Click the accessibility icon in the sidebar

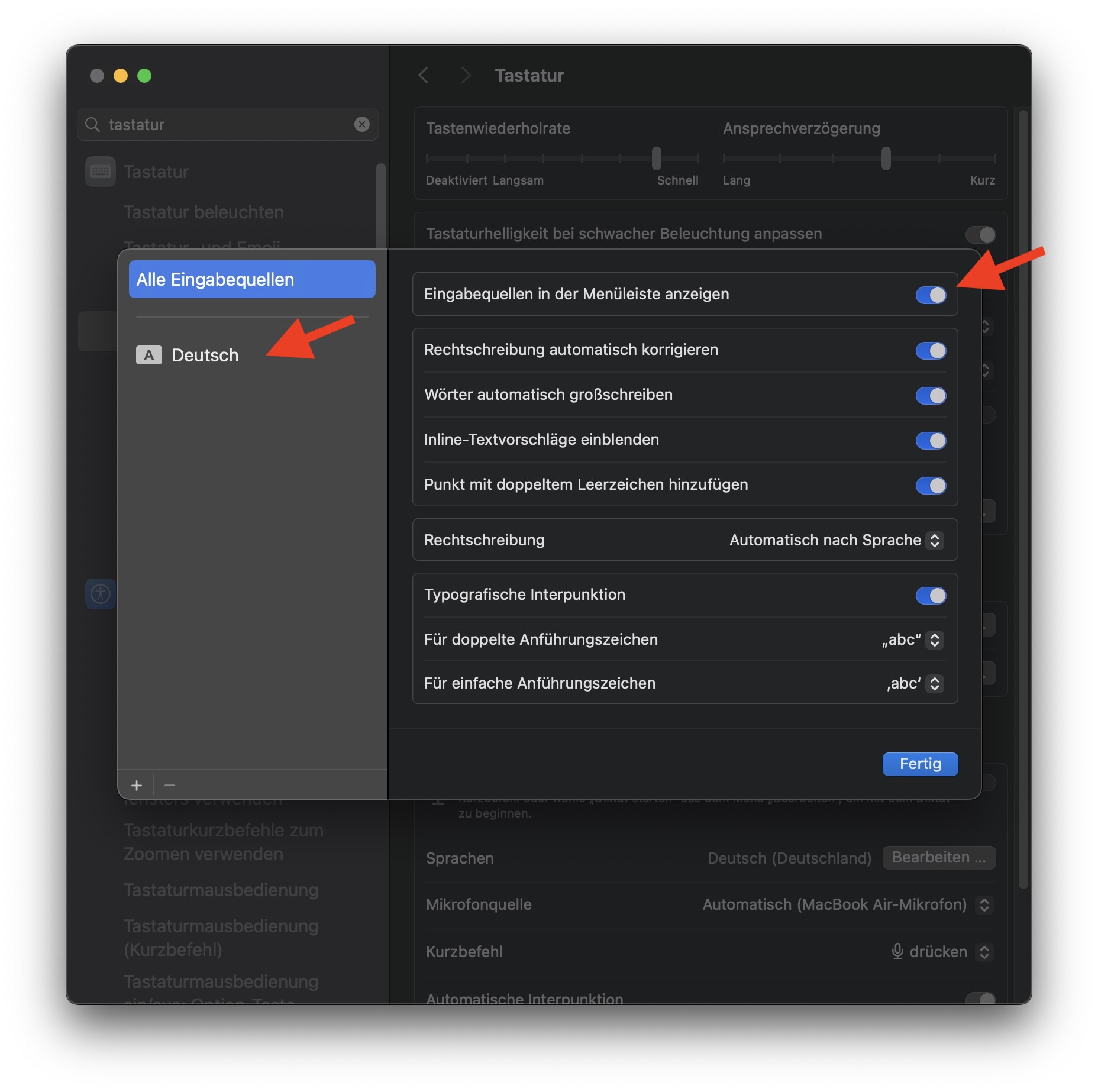point(101,593)
